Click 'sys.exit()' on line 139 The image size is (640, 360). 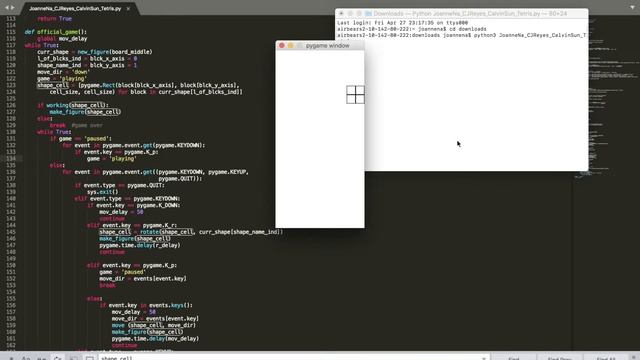tap(102, 192)
